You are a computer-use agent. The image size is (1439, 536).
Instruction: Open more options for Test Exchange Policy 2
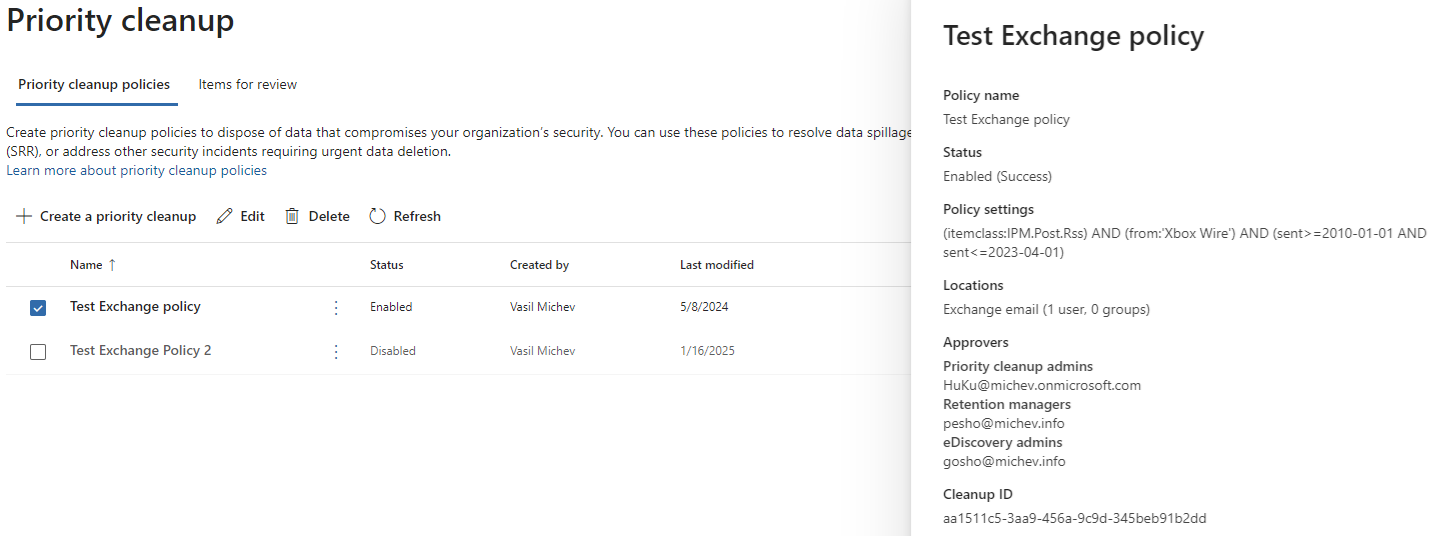pos(336,351)
